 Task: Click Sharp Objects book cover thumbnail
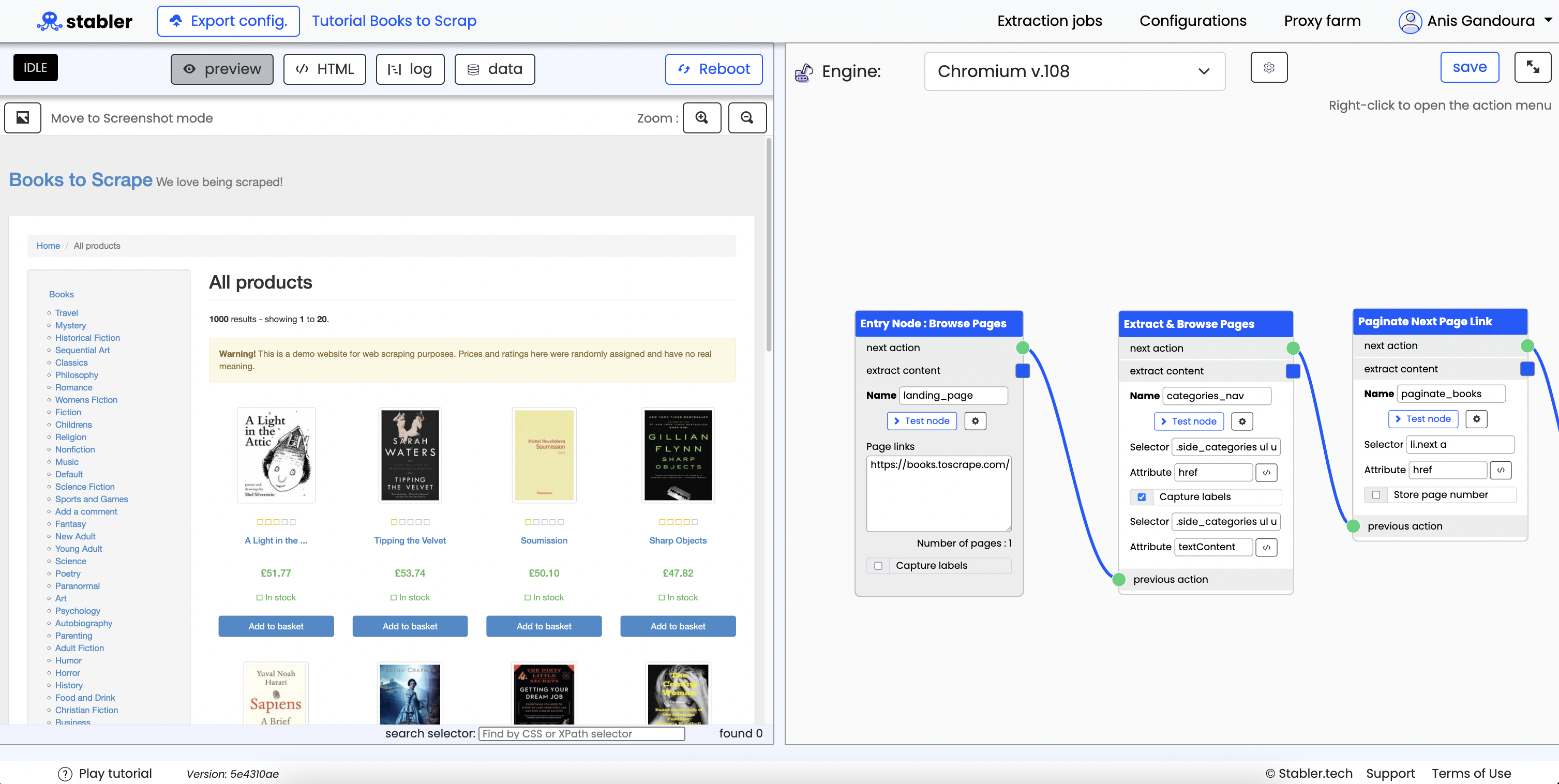[x=678, y=456]
